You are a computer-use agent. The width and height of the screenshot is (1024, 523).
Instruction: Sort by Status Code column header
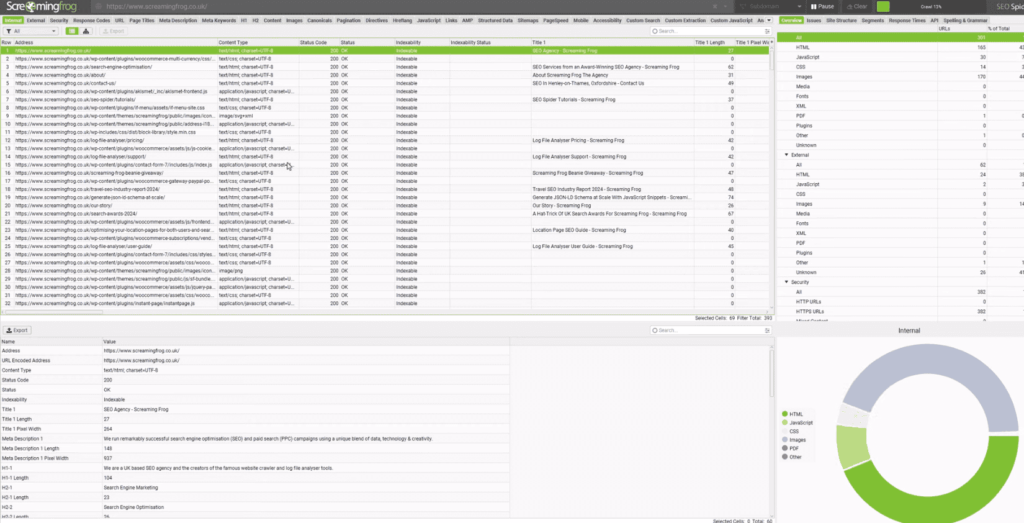[319, 42]
